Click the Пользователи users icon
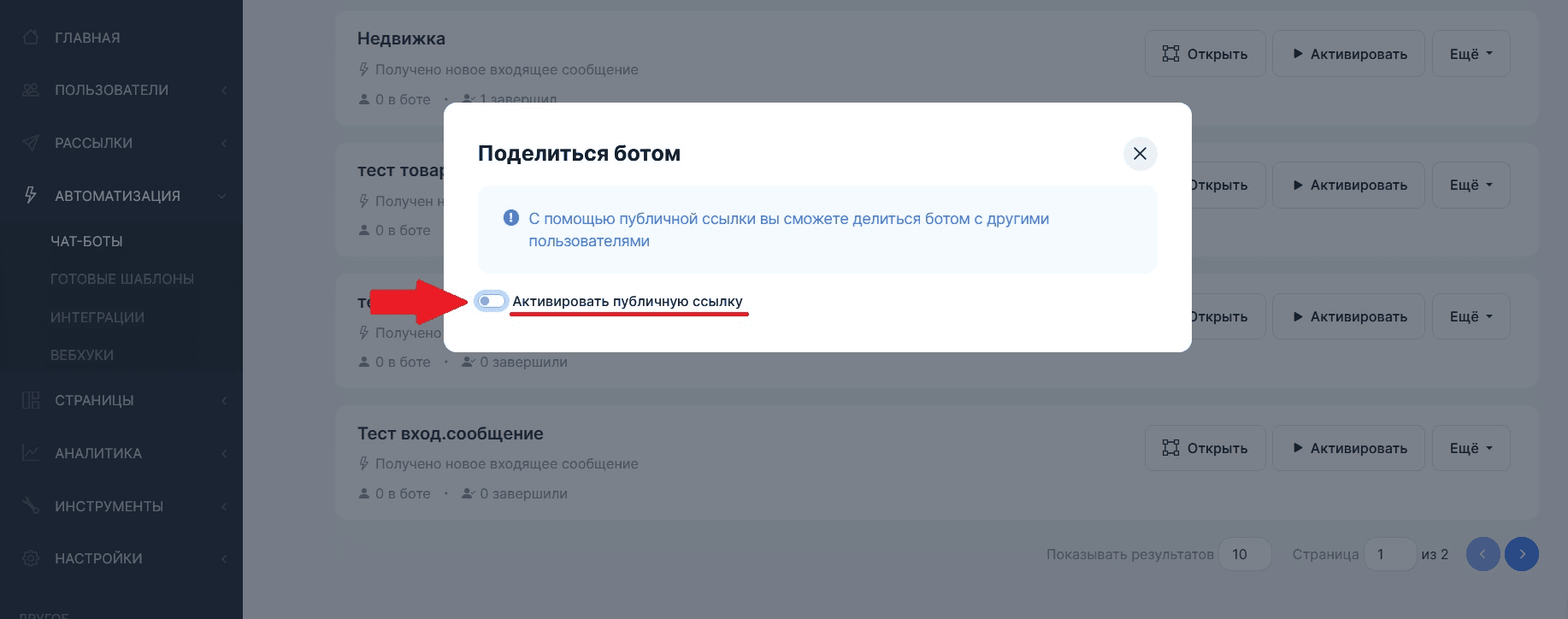This screenshot has width=1568, height=619. pyautogui.click(x=31, y=90)
